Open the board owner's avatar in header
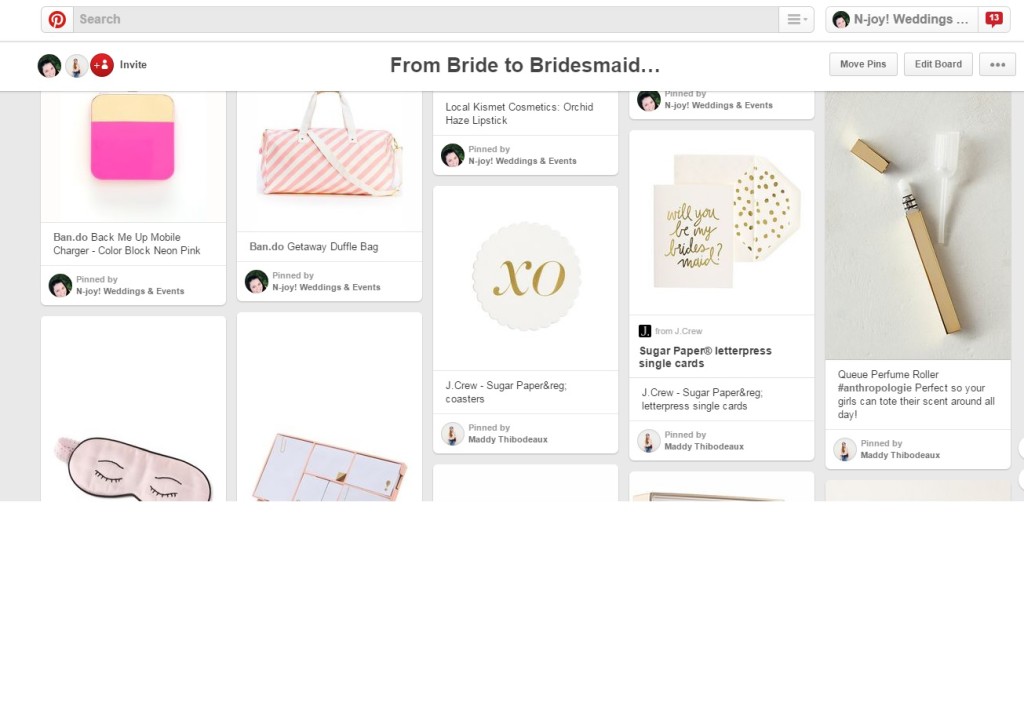The height and width of the screenshot is (706, 1024). click(x=49, y=65)
